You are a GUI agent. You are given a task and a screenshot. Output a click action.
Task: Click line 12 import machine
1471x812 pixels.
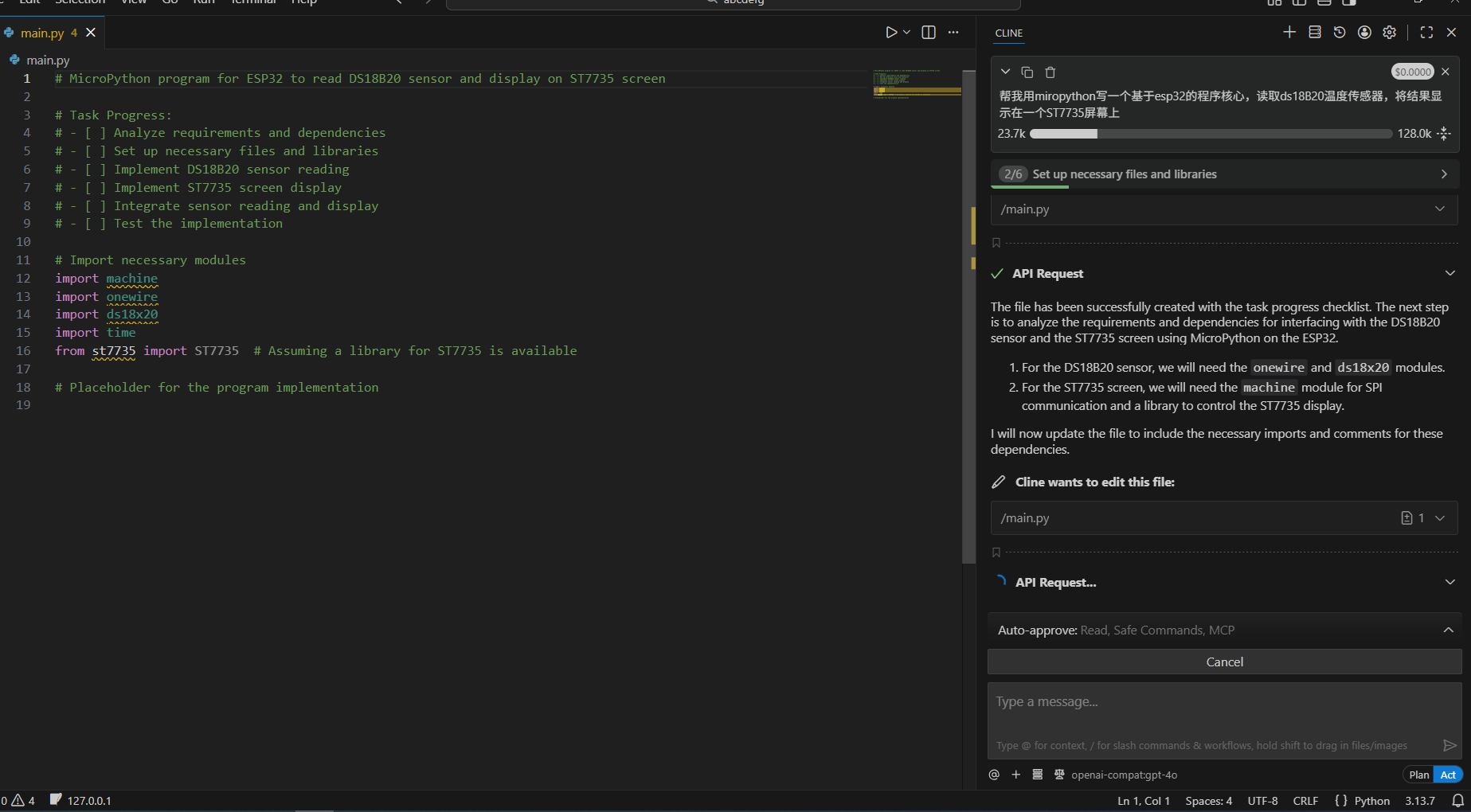point(107,278)
